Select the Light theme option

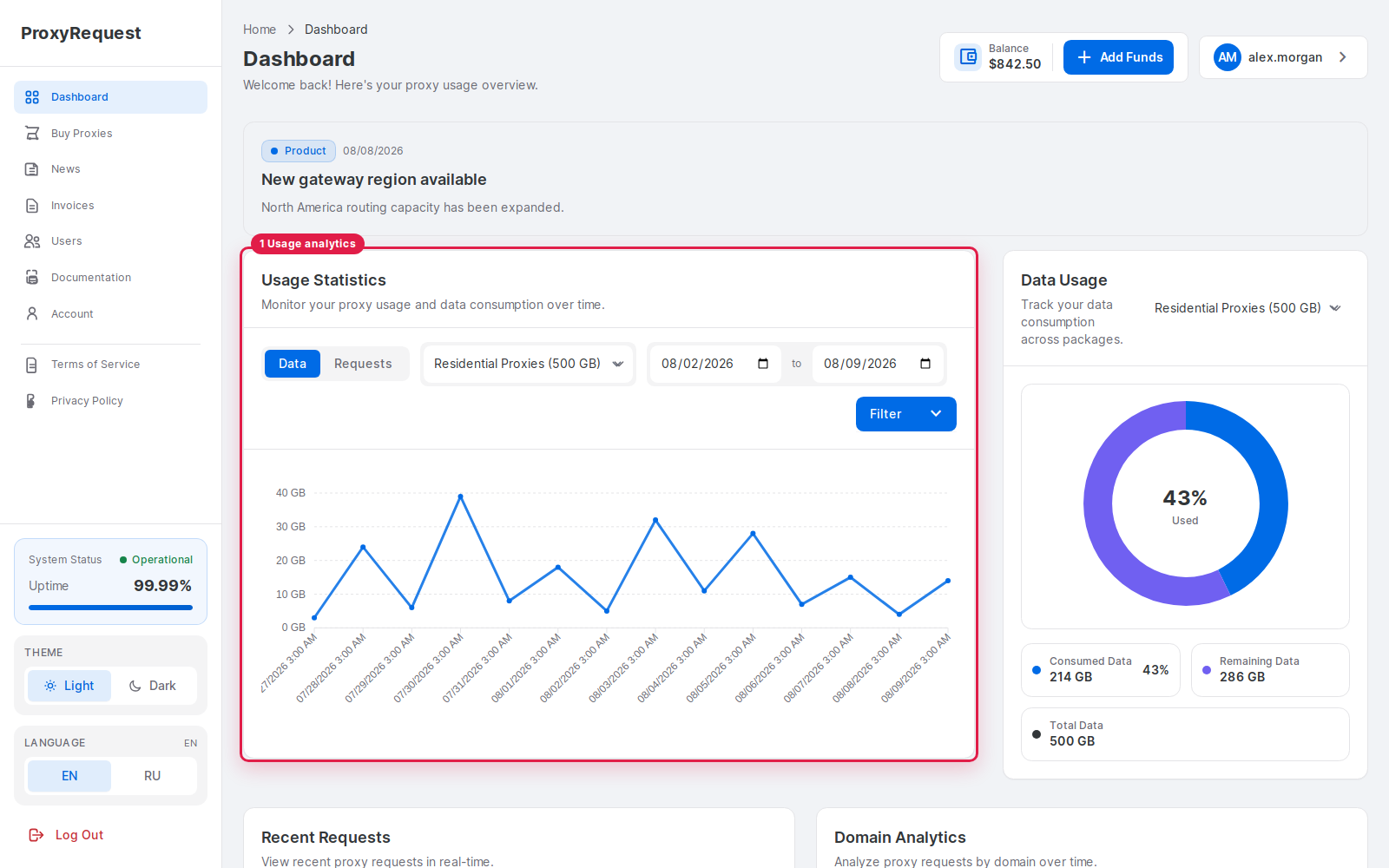click(69, 686)
